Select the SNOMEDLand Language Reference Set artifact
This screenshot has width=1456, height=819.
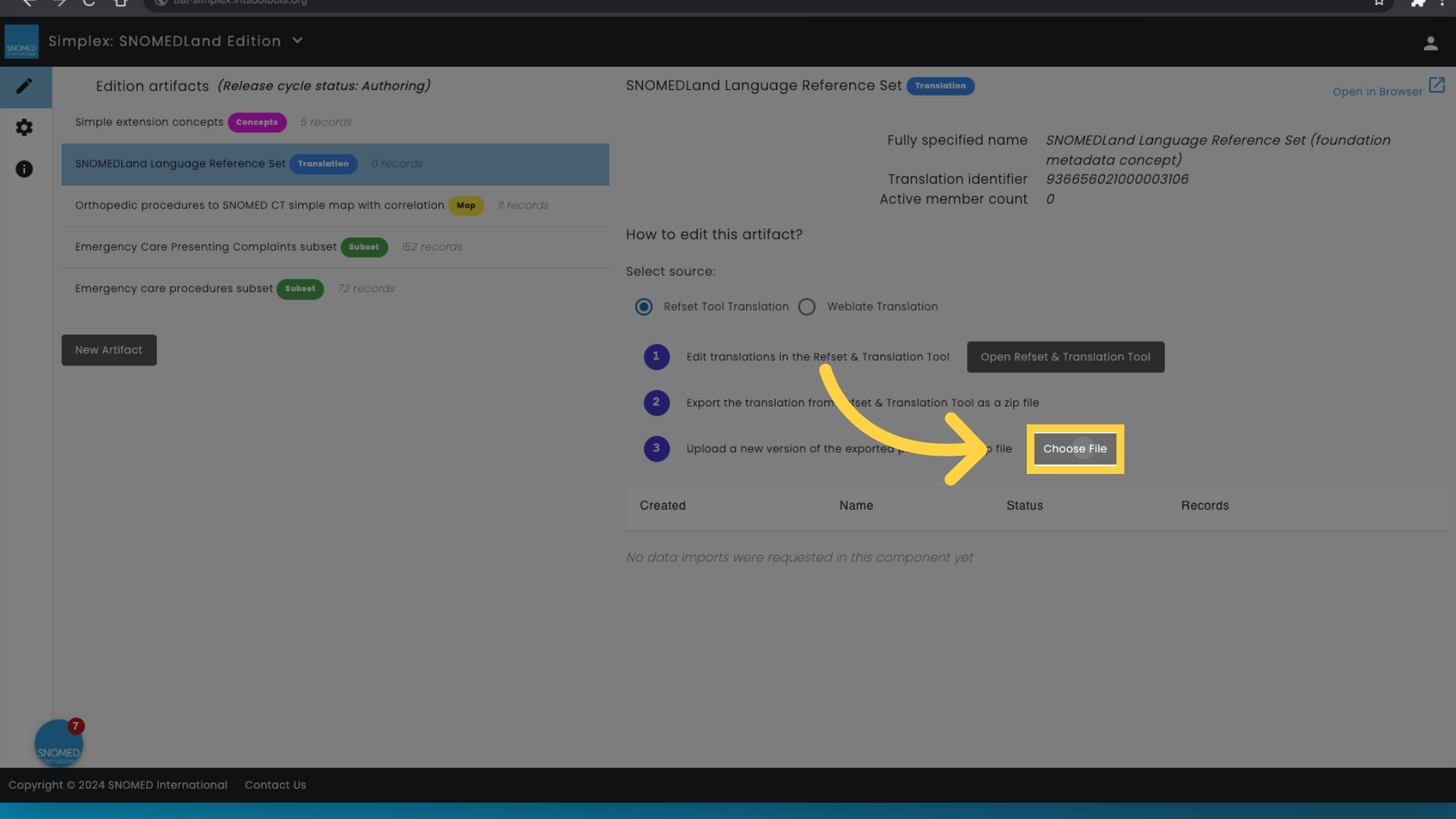coord(335,164)
